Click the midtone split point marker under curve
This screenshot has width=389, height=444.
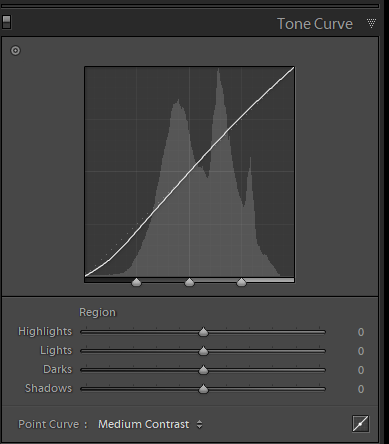(189, 282)
